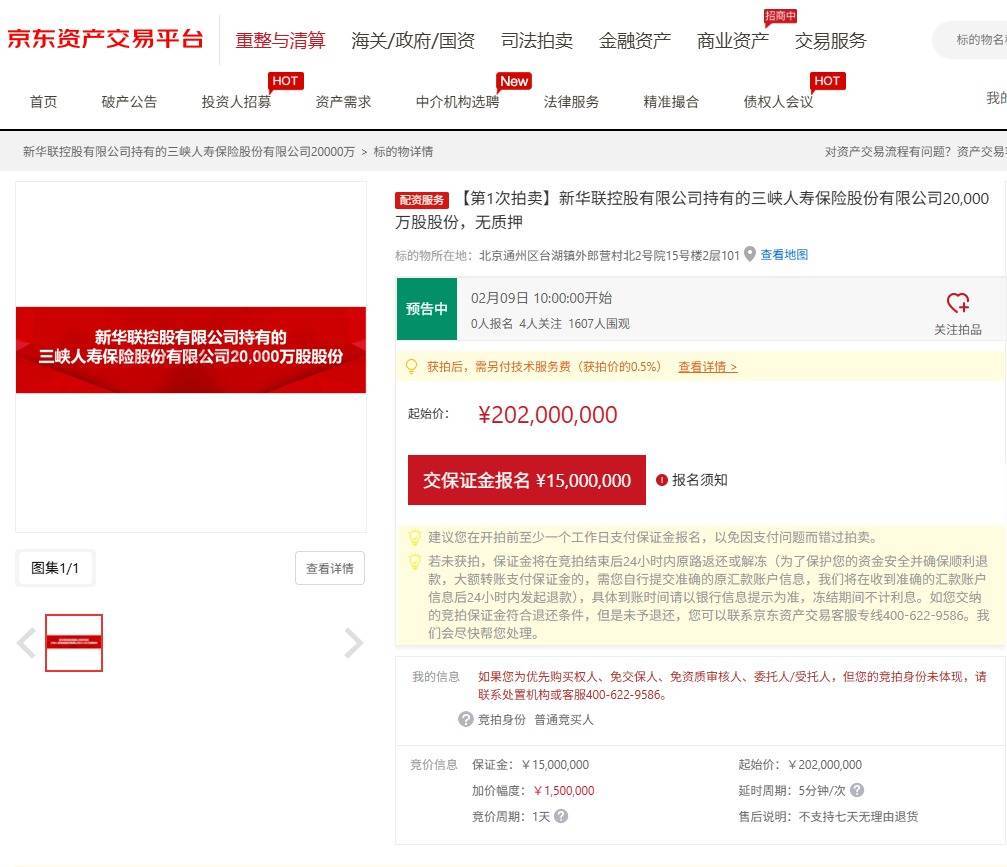Screen dimensions: 1007x867
Task: Open the 重整与清算 top tab
Action: (280, 41)
